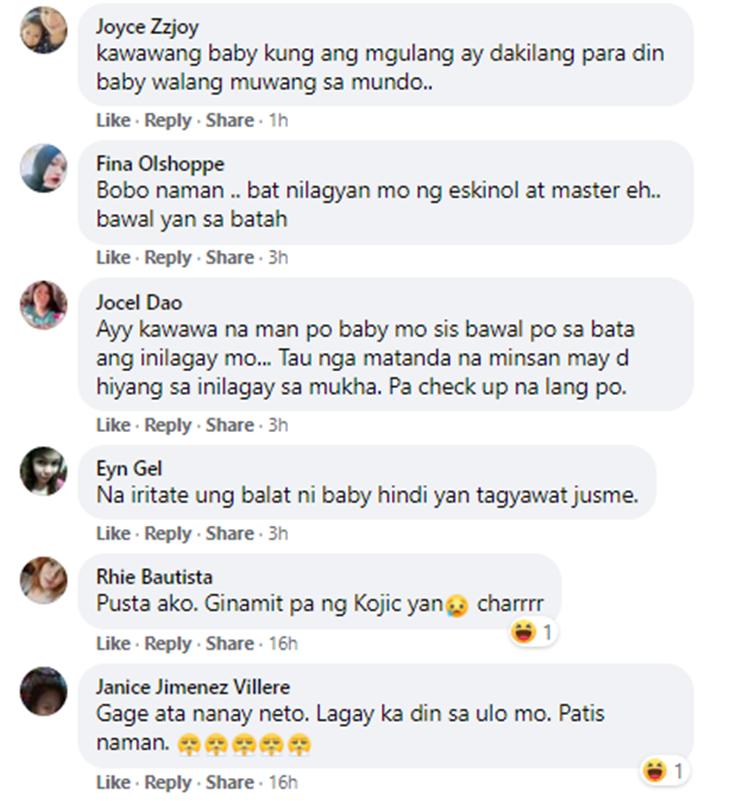View Jocel Dao's profile photo
Image resolution: width=750 pixels, height=801 pixels.
(43, 304)
